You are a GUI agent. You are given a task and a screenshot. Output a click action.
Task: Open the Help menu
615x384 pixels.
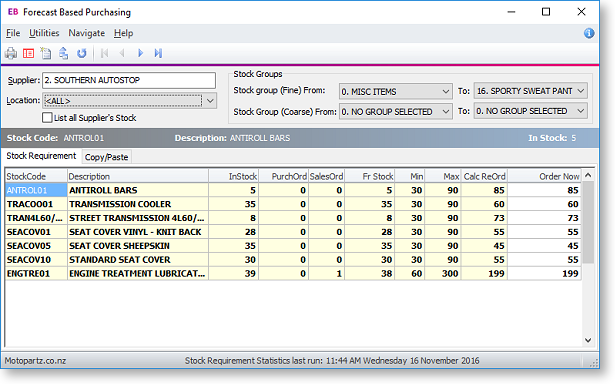point(124,33)
